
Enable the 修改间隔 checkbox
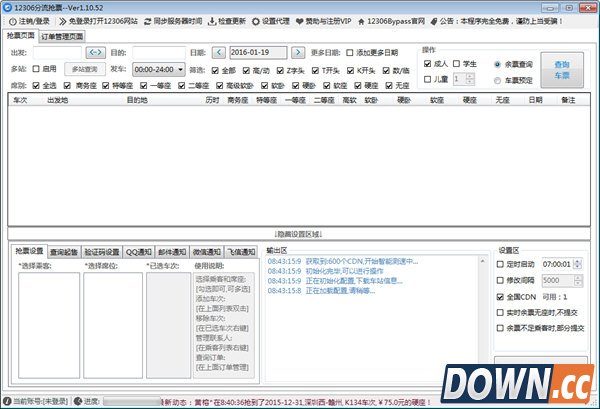point(500,280)
